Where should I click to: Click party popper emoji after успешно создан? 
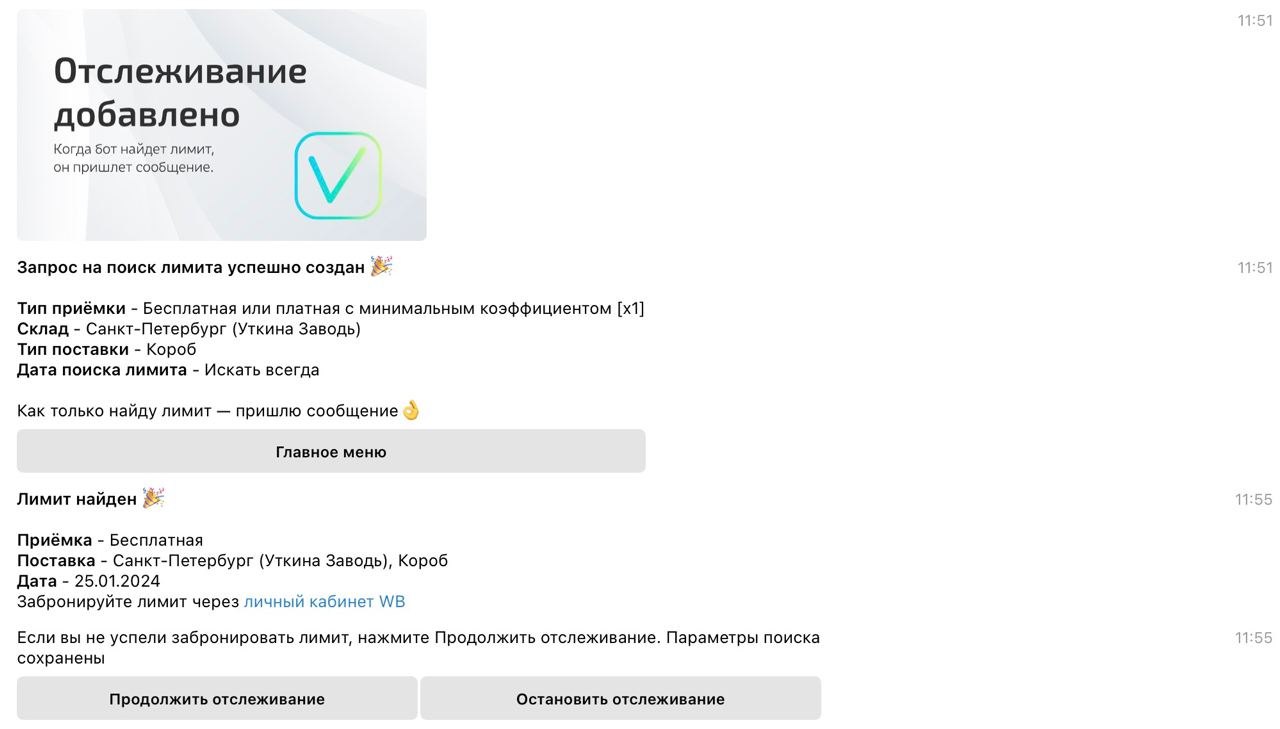pyautogui.click(x=381, y=266)
